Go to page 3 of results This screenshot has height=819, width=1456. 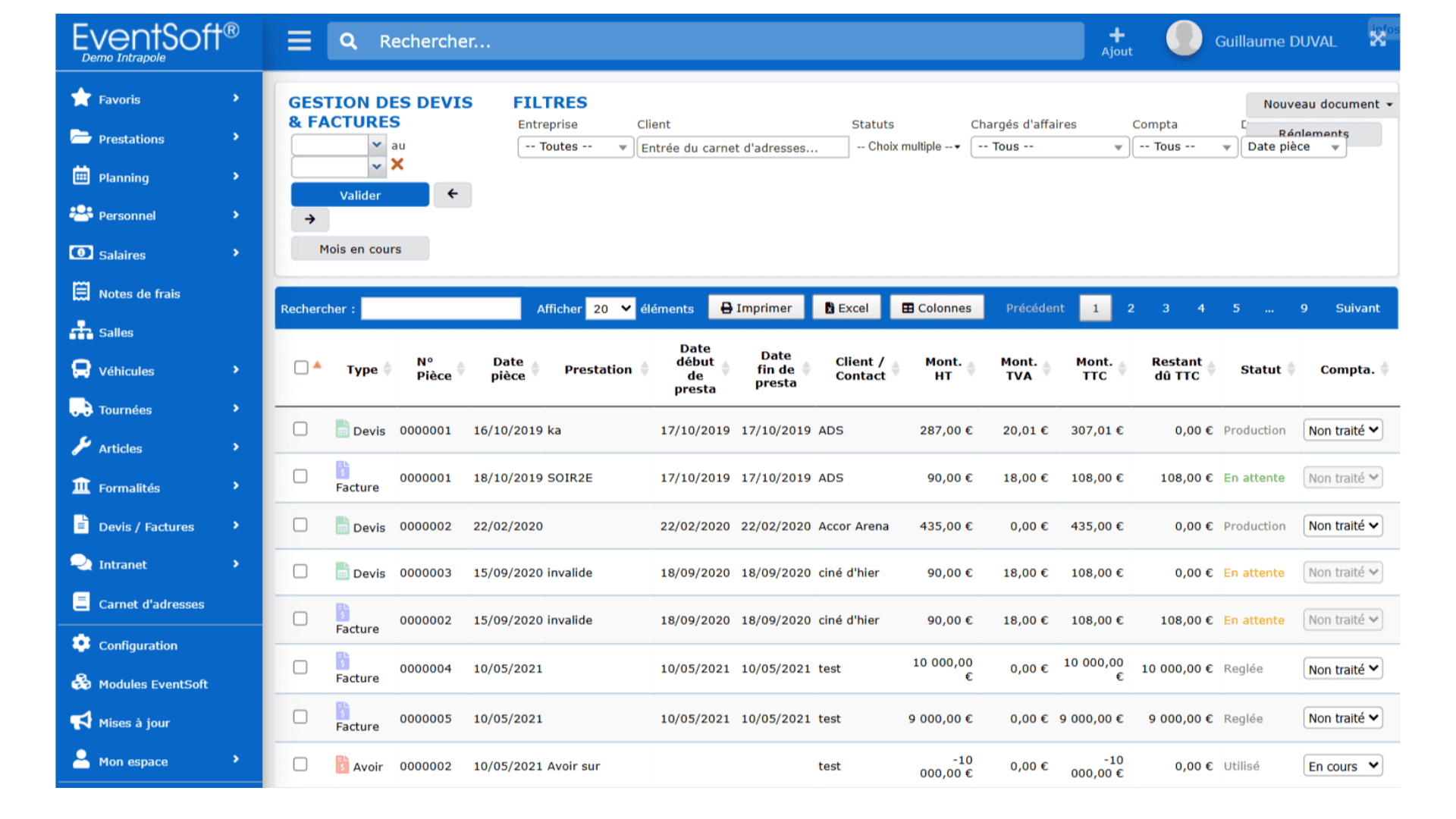[1166, 309]
